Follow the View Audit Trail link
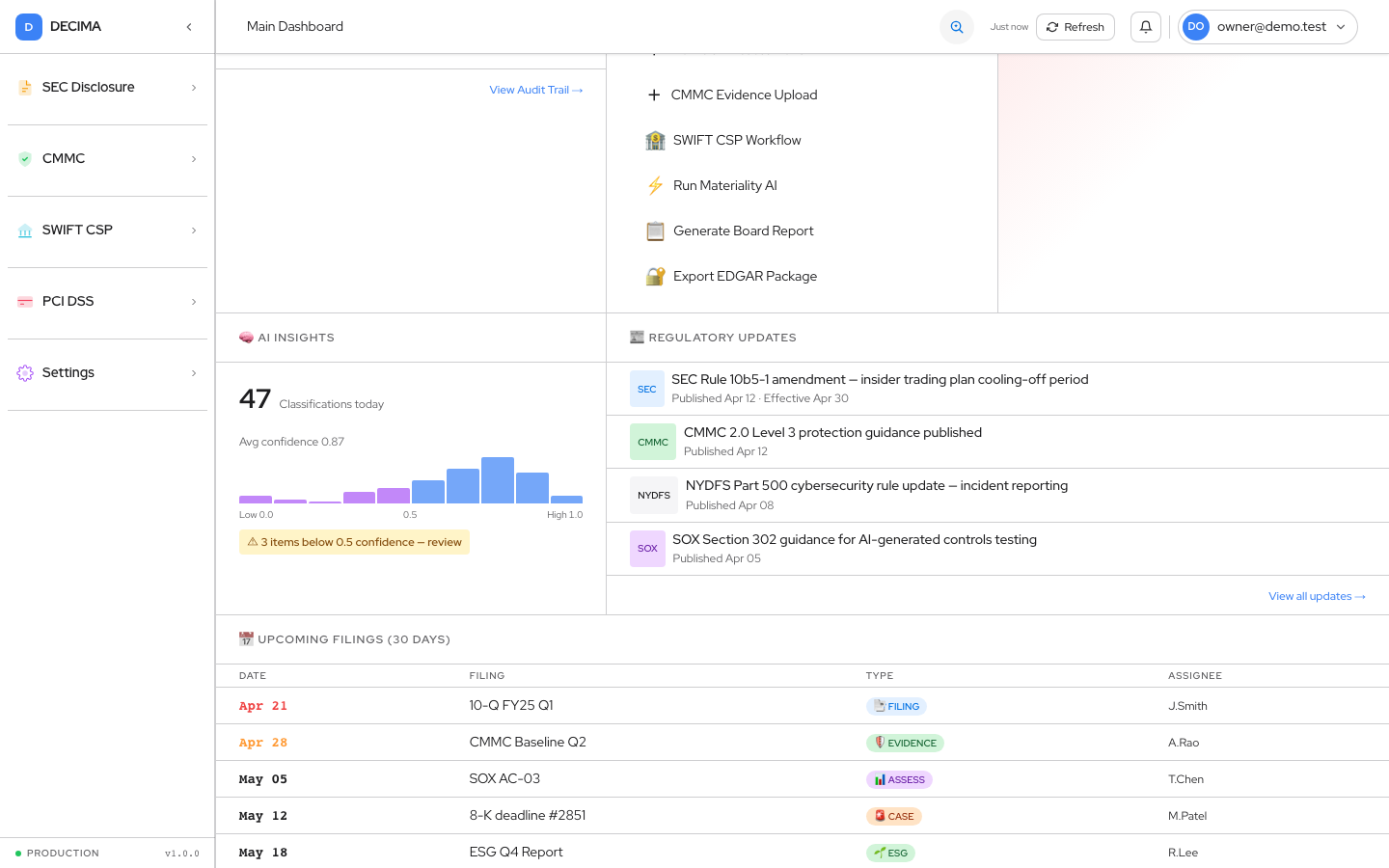The height and width of the screenshot is (868, 1389). [x=536, y=90]
